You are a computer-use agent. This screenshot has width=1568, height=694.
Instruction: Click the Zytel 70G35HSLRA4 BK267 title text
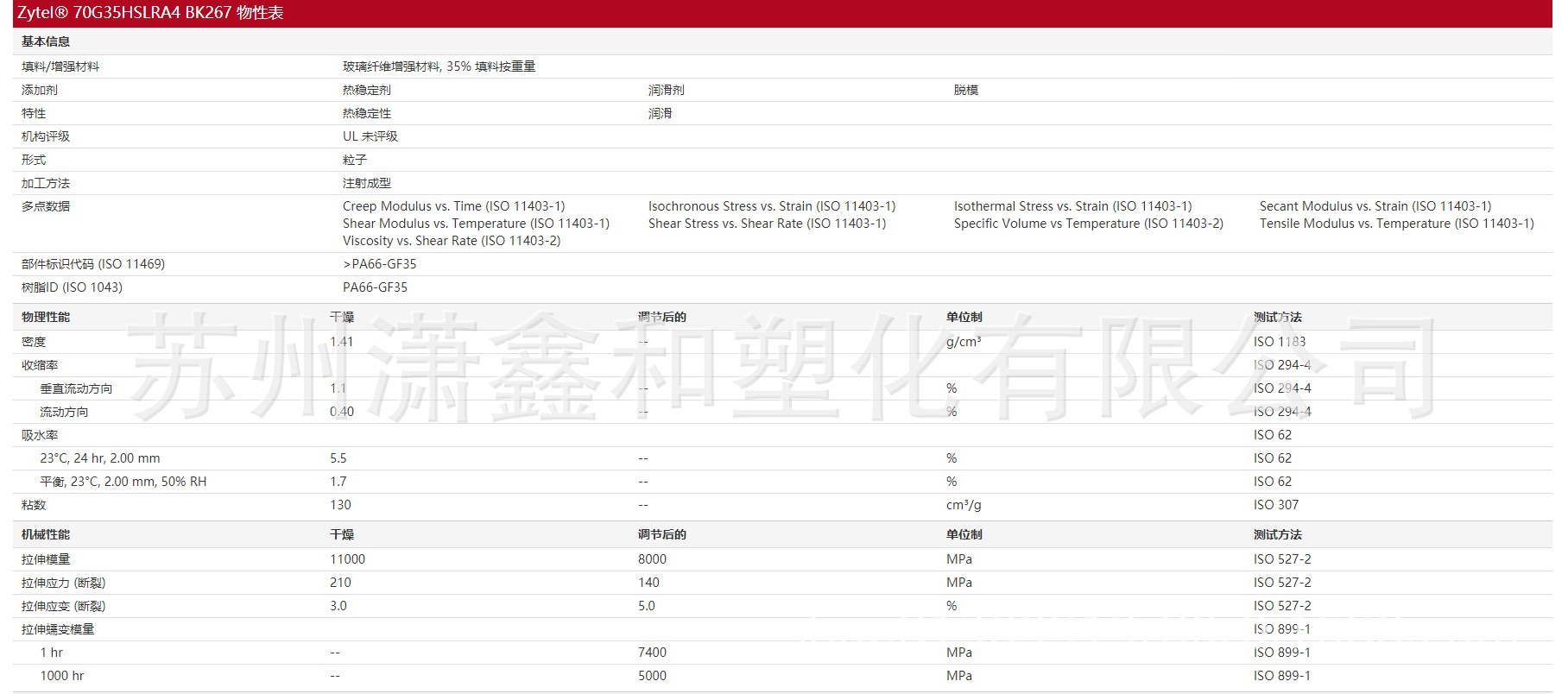pos(150,13)
